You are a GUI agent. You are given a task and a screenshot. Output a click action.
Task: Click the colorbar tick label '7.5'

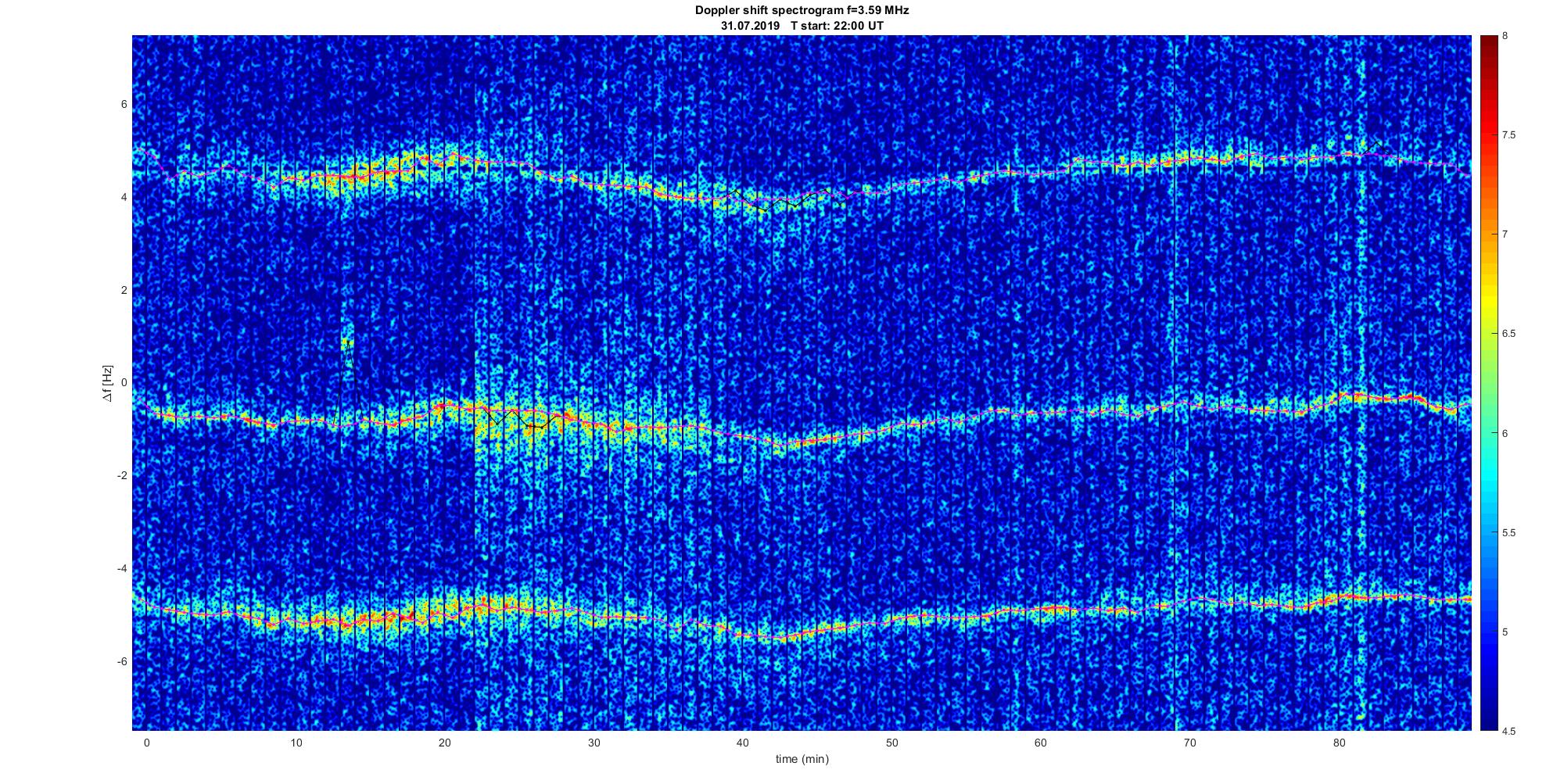point(1508,135)
